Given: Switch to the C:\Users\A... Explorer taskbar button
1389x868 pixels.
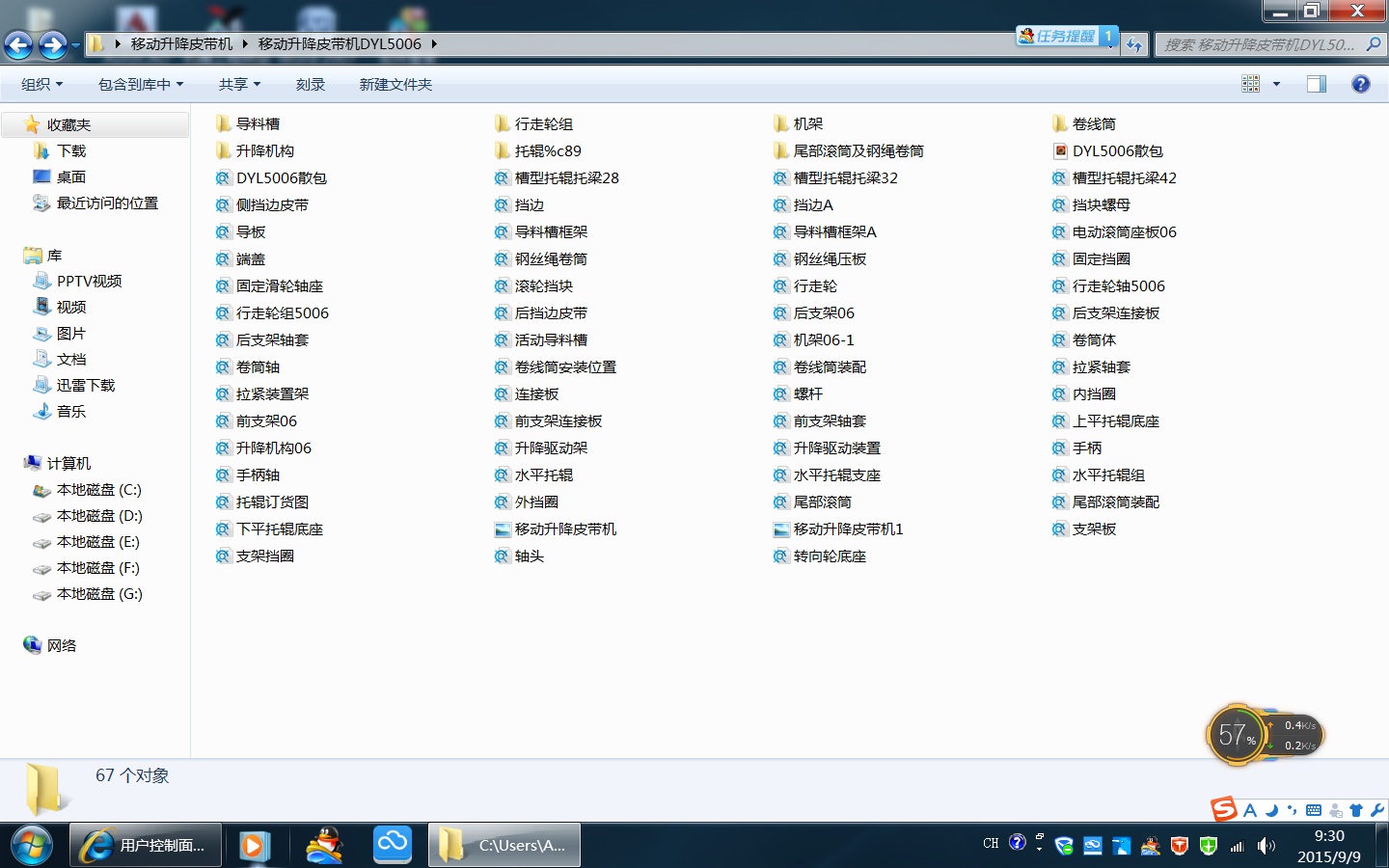Looking at the screenshot, I should (504, 846).
